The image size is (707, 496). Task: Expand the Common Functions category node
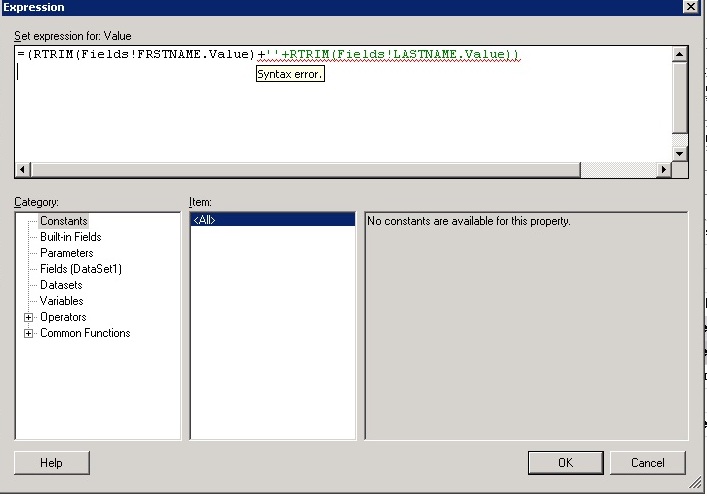click(28, 334)
